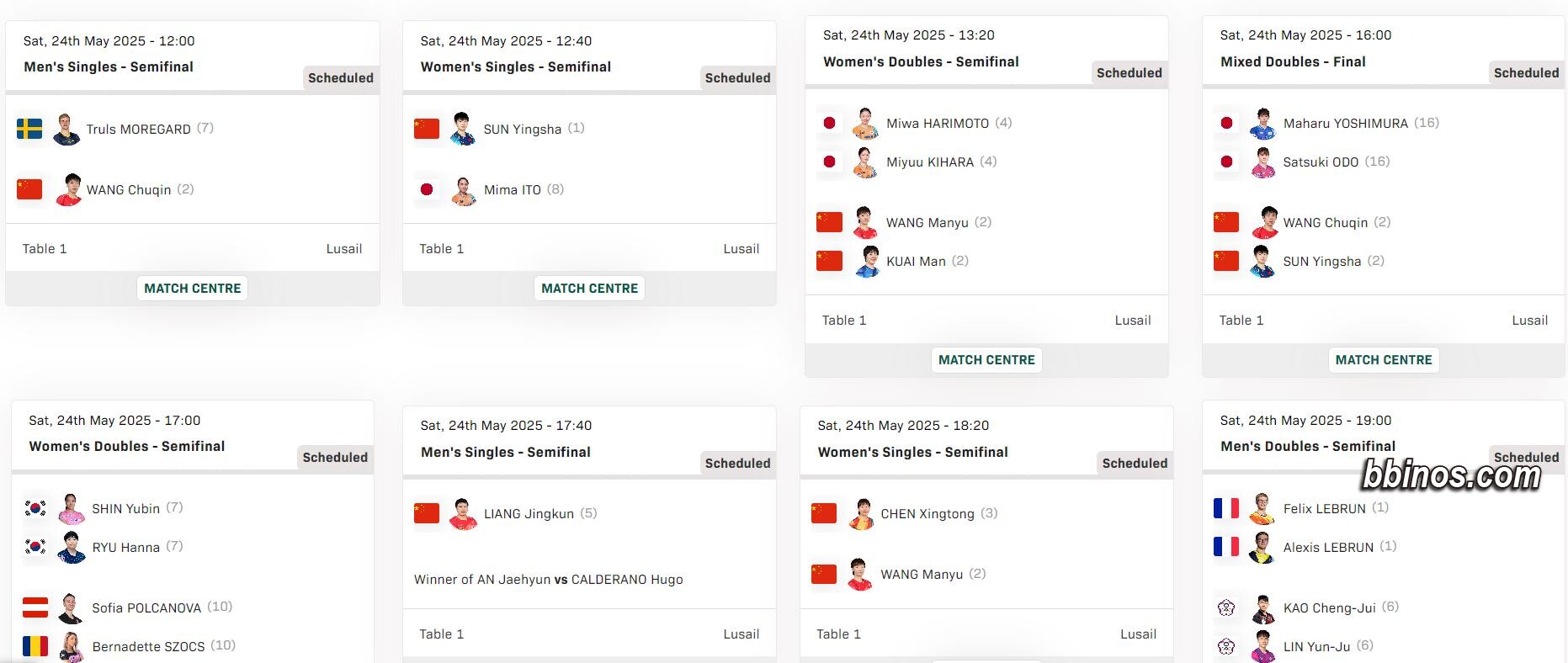Click Maharu YOSHIMURA's avatar icon
The width and height of the screenshot is (1568, 663).
pos(1262,123)
